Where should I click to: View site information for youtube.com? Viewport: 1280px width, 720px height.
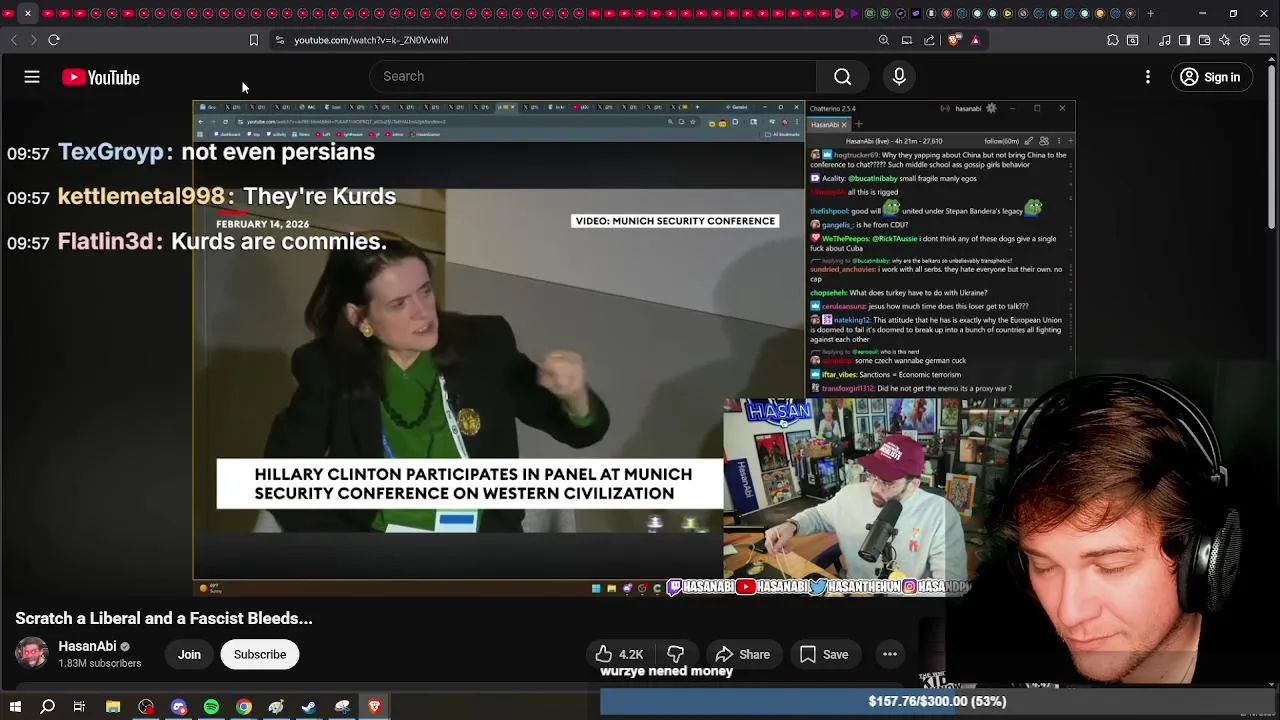pos(280,40)
